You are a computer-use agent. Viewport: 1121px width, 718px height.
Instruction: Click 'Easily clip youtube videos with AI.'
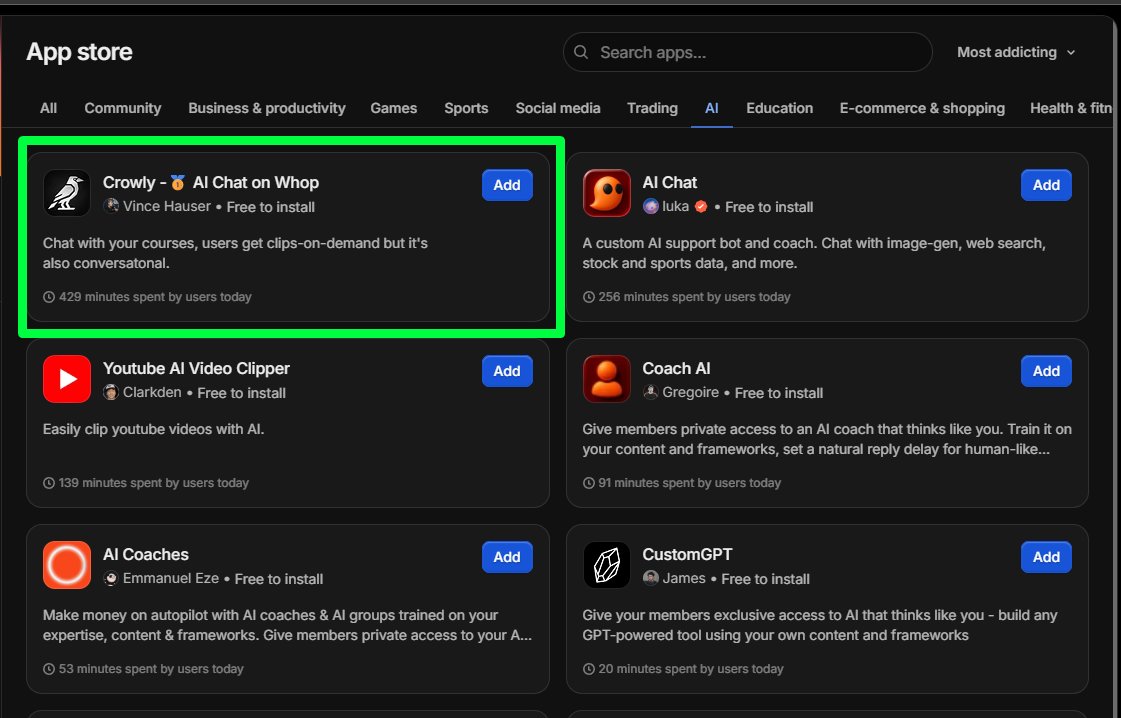[154, 429]
